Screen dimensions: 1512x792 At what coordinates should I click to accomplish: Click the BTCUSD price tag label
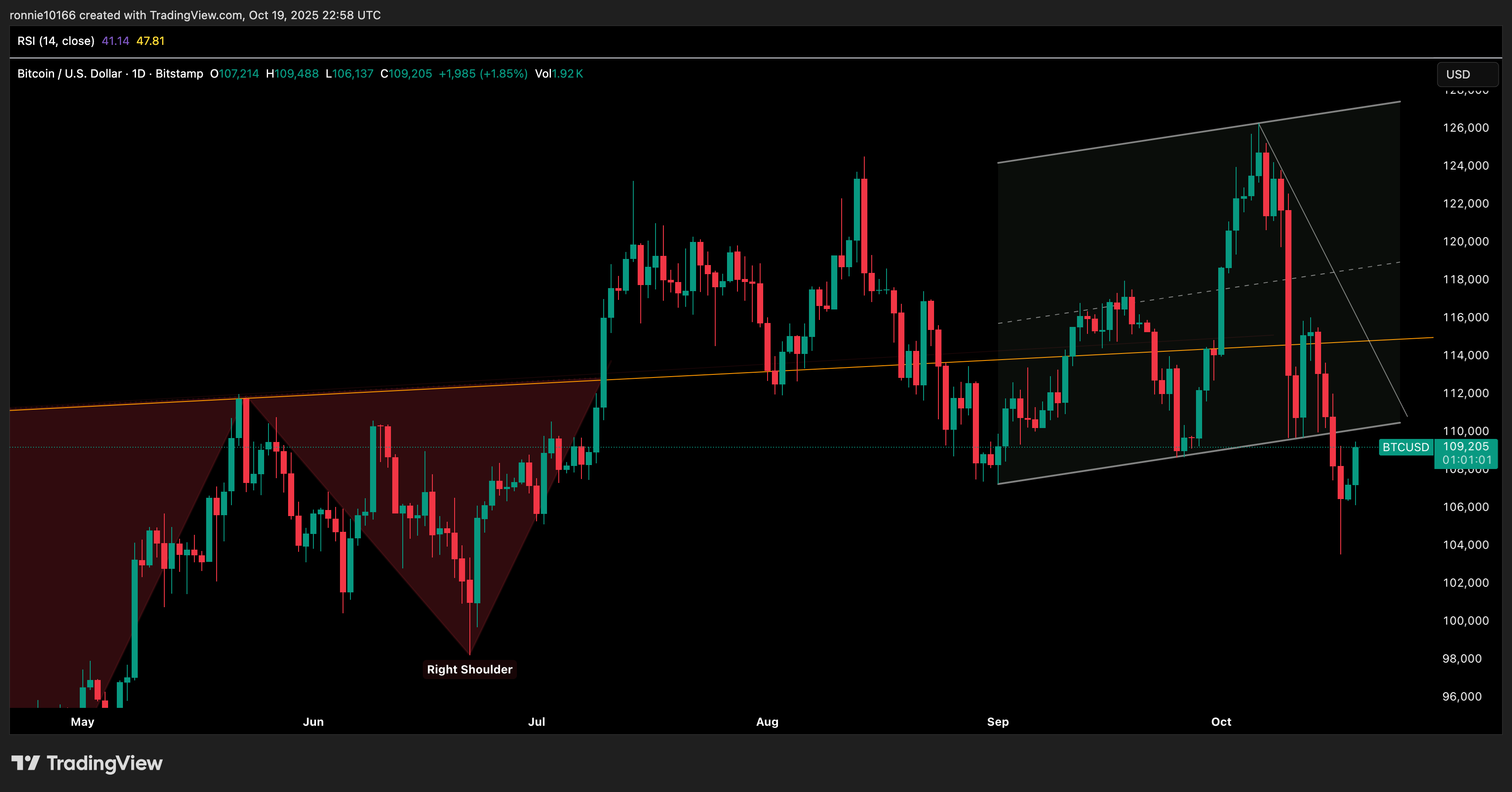[x=1405, y=447]
